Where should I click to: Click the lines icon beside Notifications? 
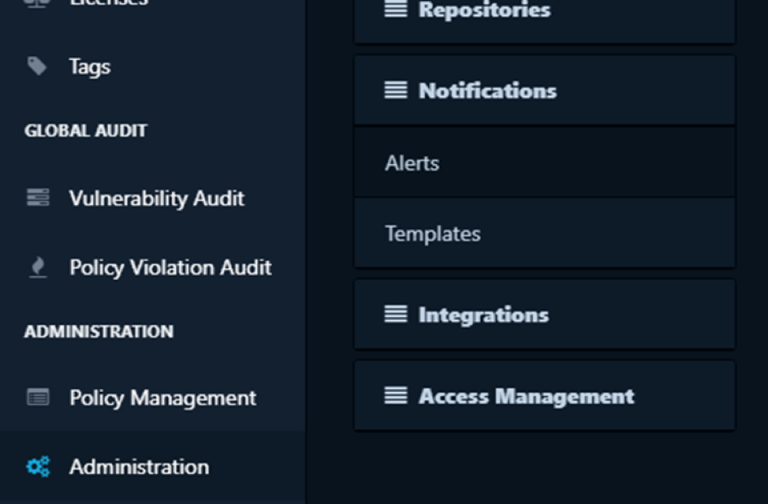coord(396,90)
